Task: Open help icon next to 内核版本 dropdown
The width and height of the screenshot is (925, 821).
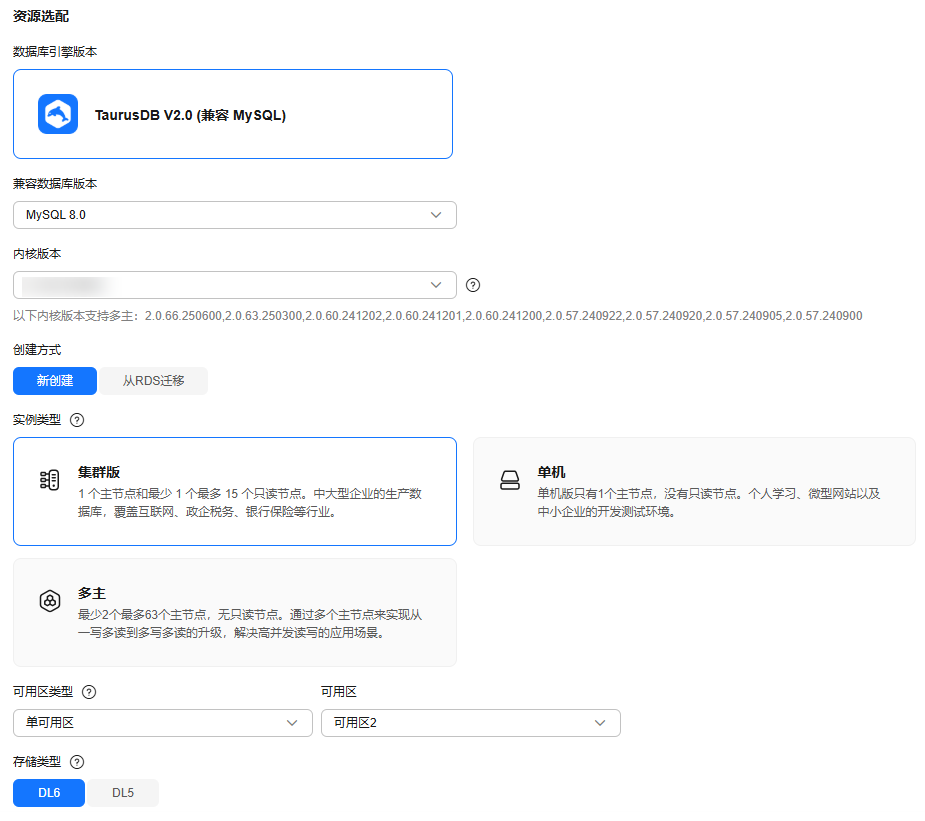Action: click(x=473, y=285)
